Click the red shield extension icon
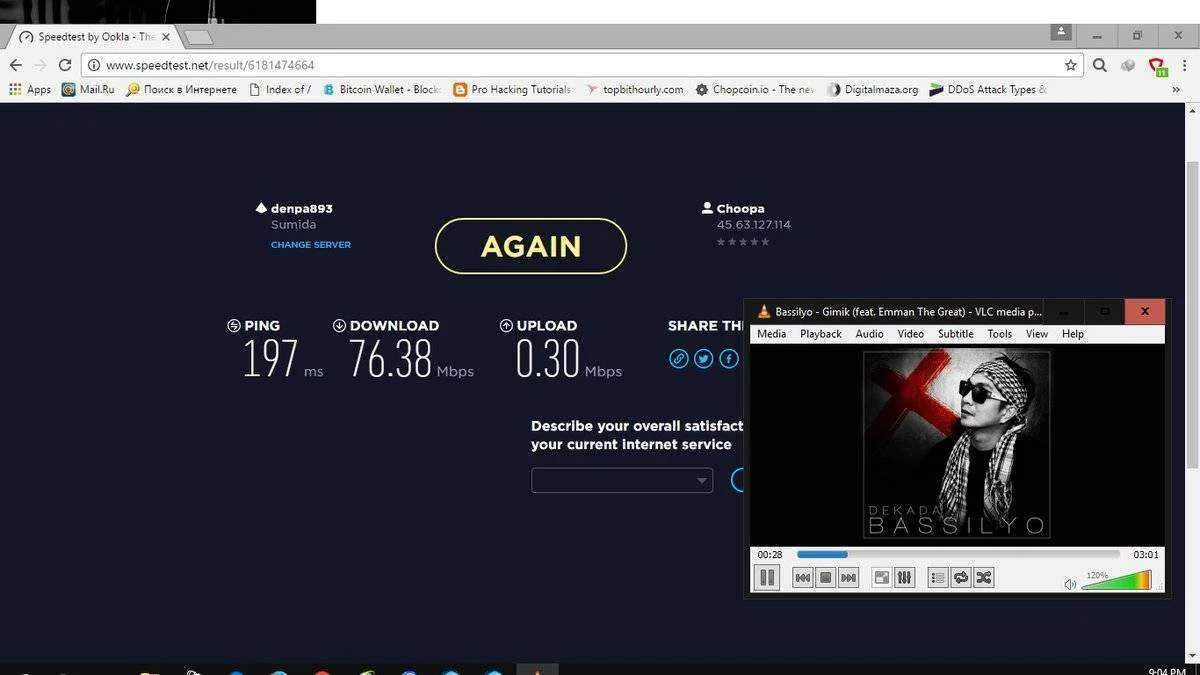 1157,66
